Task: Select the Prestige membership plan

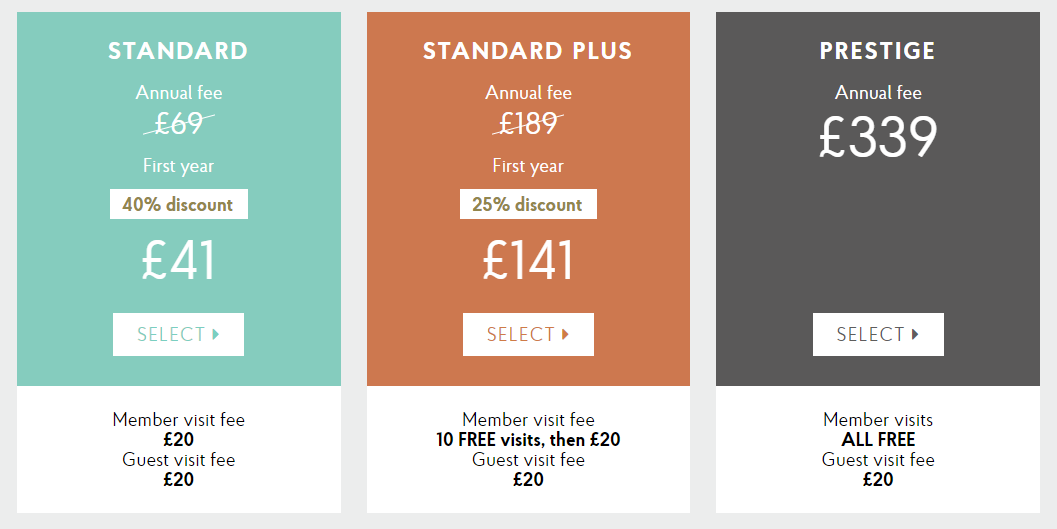Action: tap(878, 334)
